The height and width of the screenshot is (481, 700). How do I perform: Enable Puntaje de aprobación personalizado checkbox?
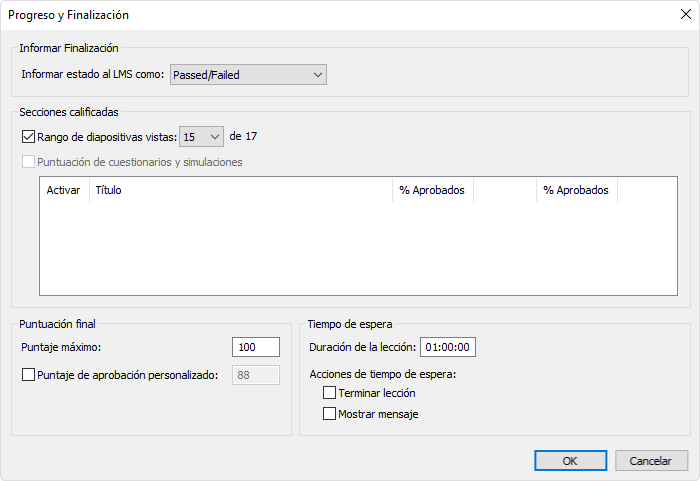coord(28,375)
